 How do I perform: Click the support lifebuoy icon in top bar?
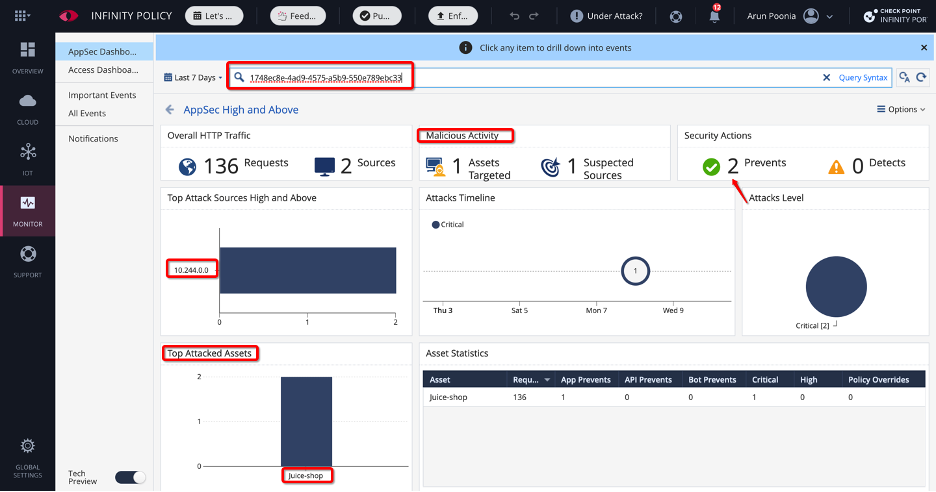[x=676, y=16]
